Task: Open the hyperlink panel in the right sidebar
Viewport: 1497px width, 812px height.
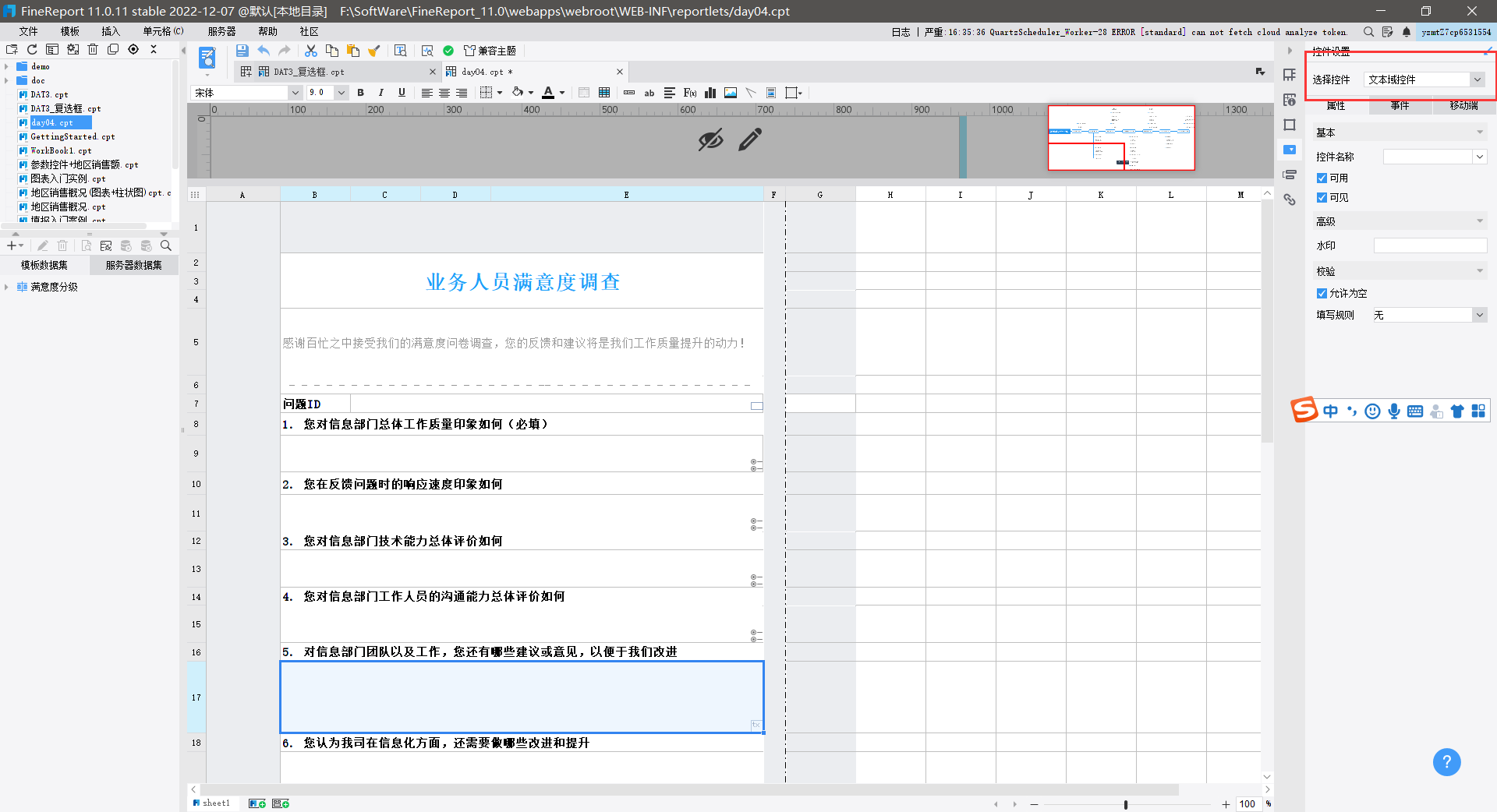Action: point(1290,199)
